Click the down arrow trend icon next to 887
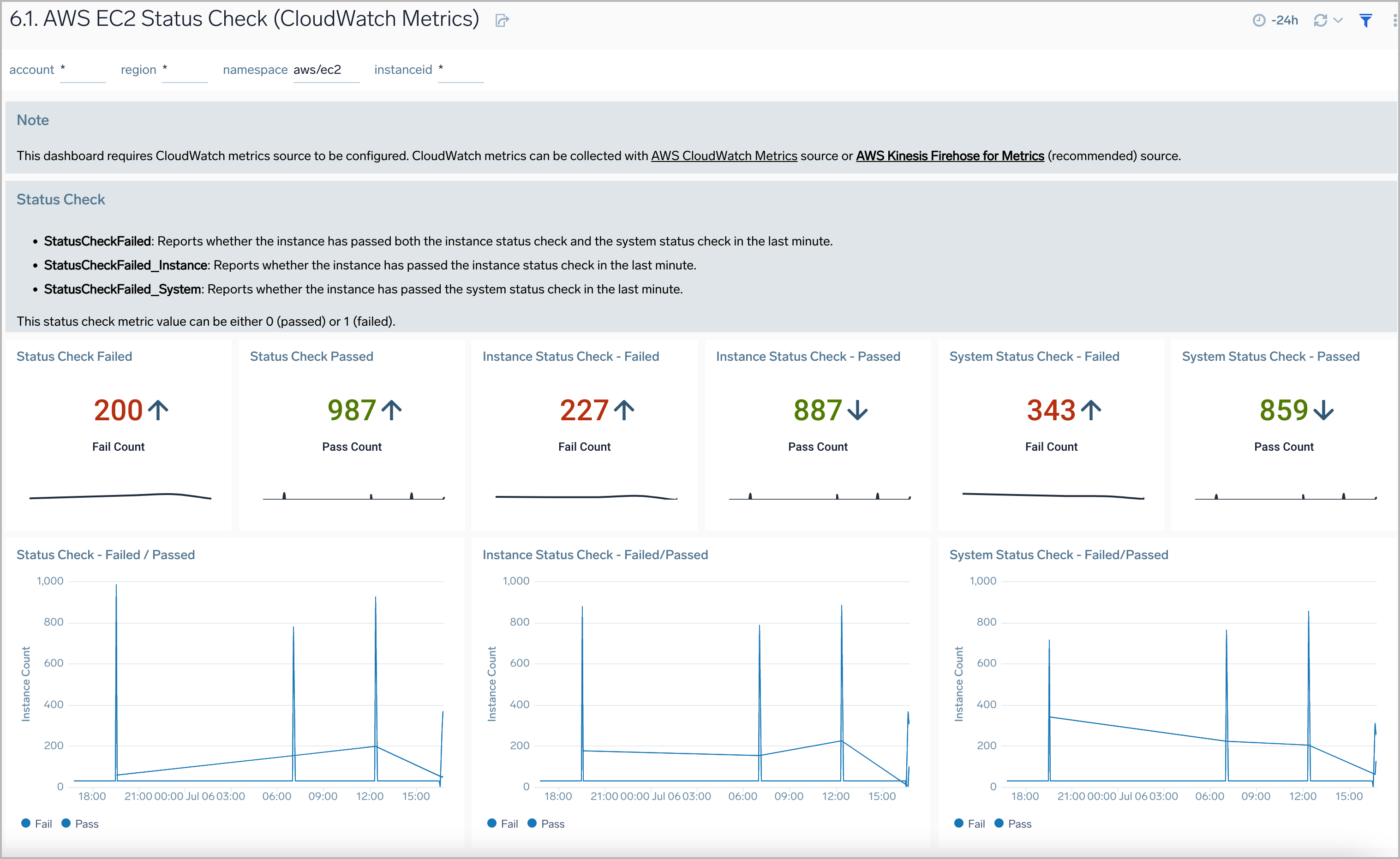Image resolution: width=1400 pixels, height=859 pixels. pos(858,410)
